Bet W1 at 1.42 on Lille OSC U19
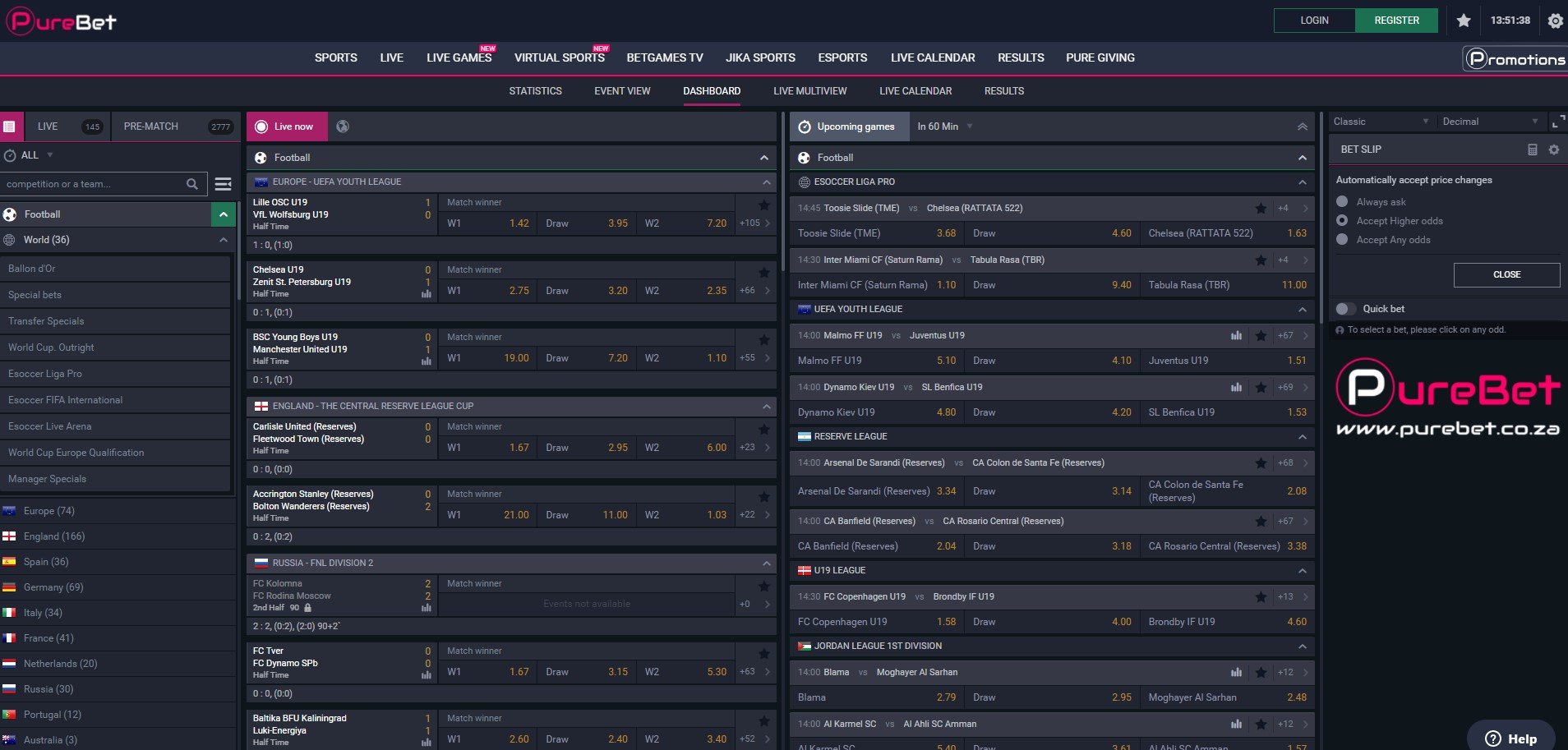This screenshot has height=750, width=1568. click(x=488, y=223)
